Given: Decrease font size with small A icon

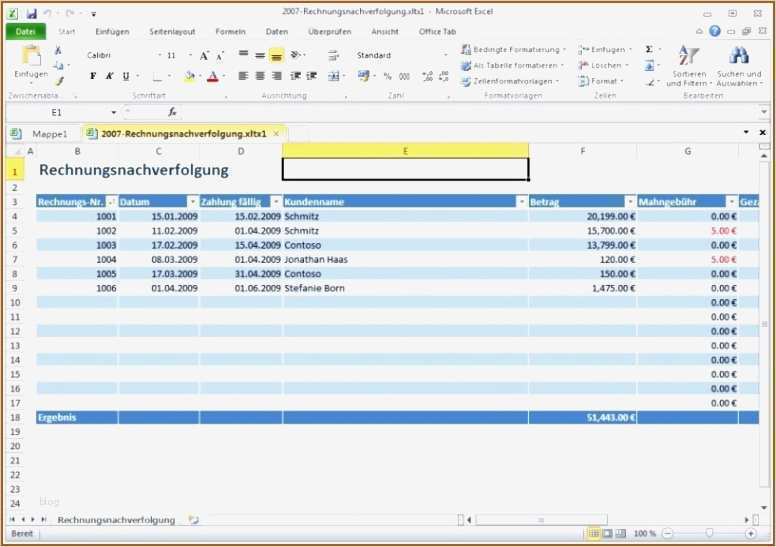Looking at the screenshot, I should tap(220, 55).
